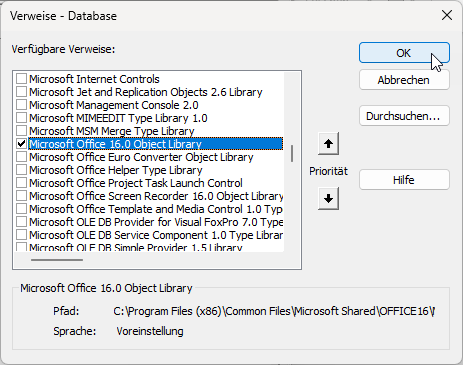The image size is (463, 365).
Task: Check Microsoft Office Helper Type Library checkbox
Action: (22, 170)
